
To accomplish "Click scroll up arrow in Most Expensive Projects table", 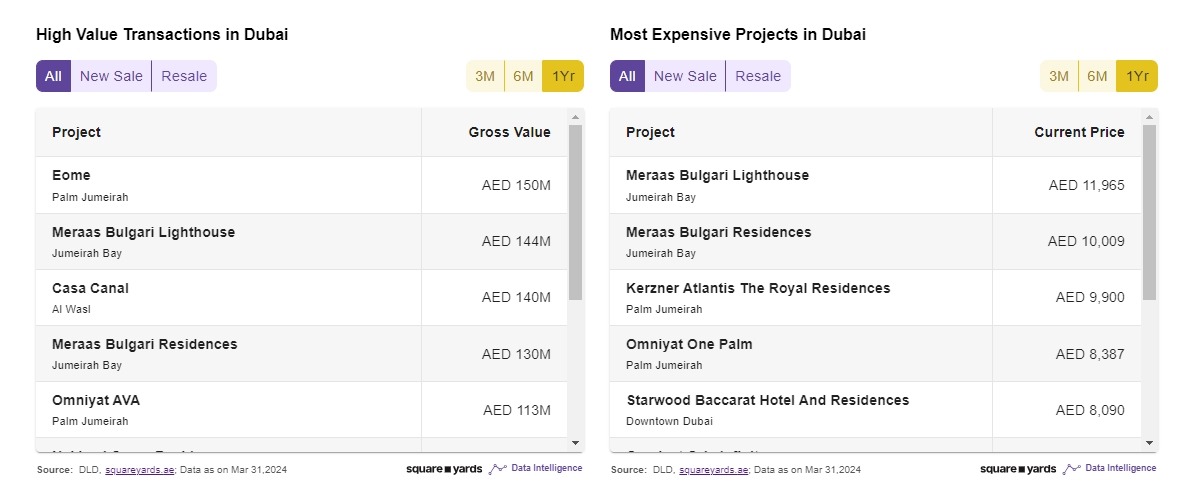I will [1149, 117].
